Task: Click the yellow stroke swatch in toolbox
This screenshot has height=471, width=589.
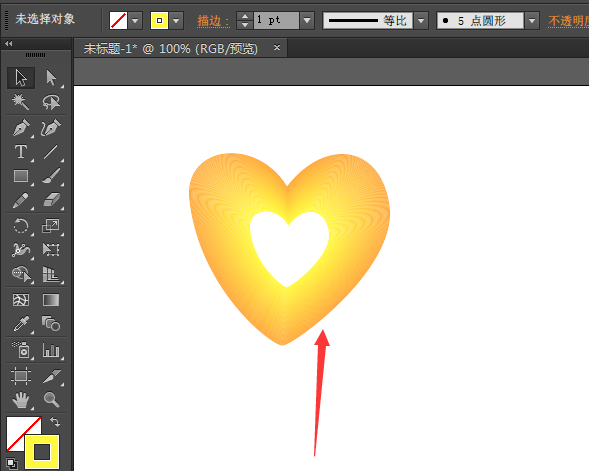Action: click(42, 452)
